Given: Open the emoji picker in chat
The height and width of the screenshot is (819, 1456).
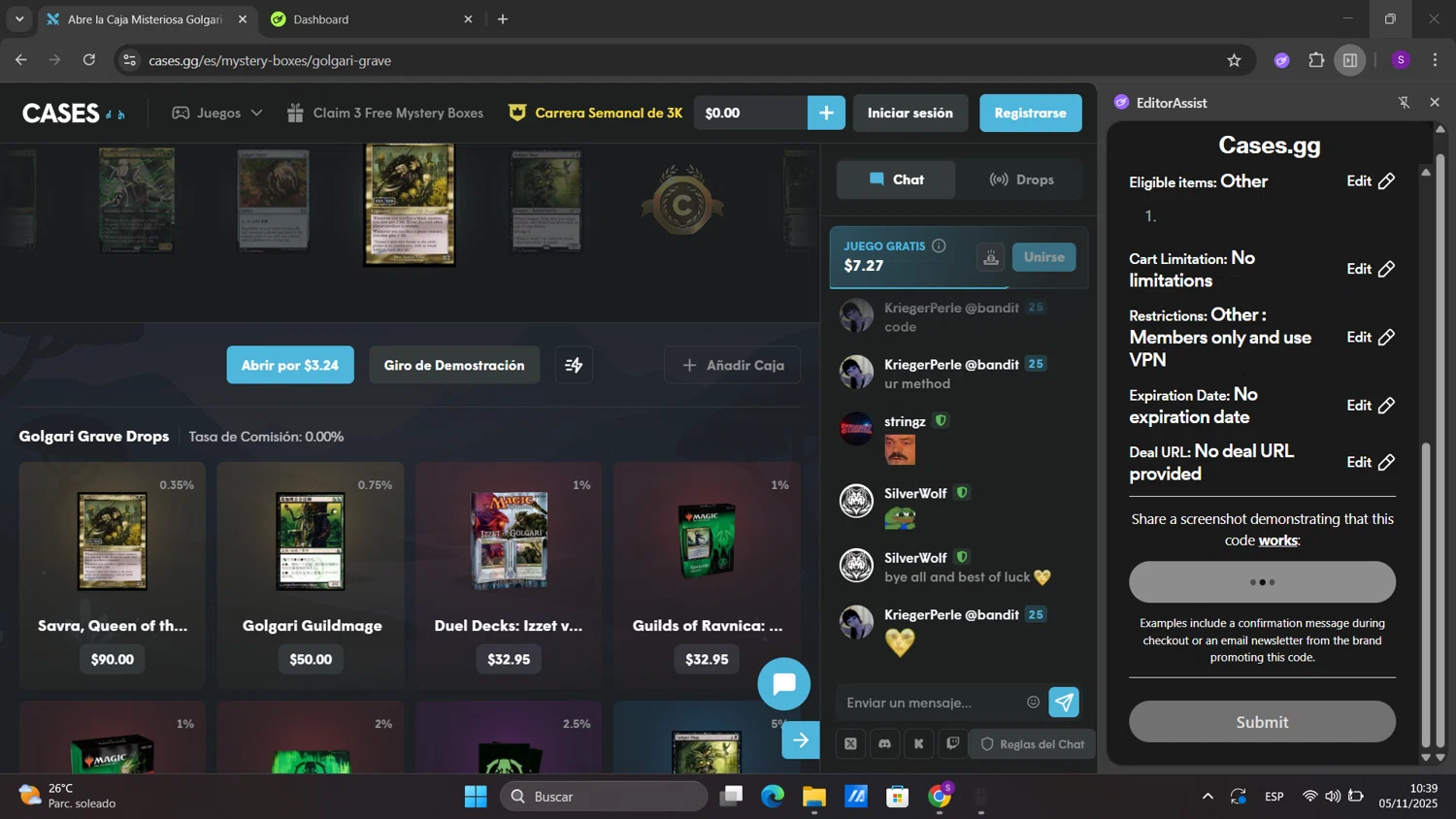Looking at the screenshot, I should tap(1033, 702).
